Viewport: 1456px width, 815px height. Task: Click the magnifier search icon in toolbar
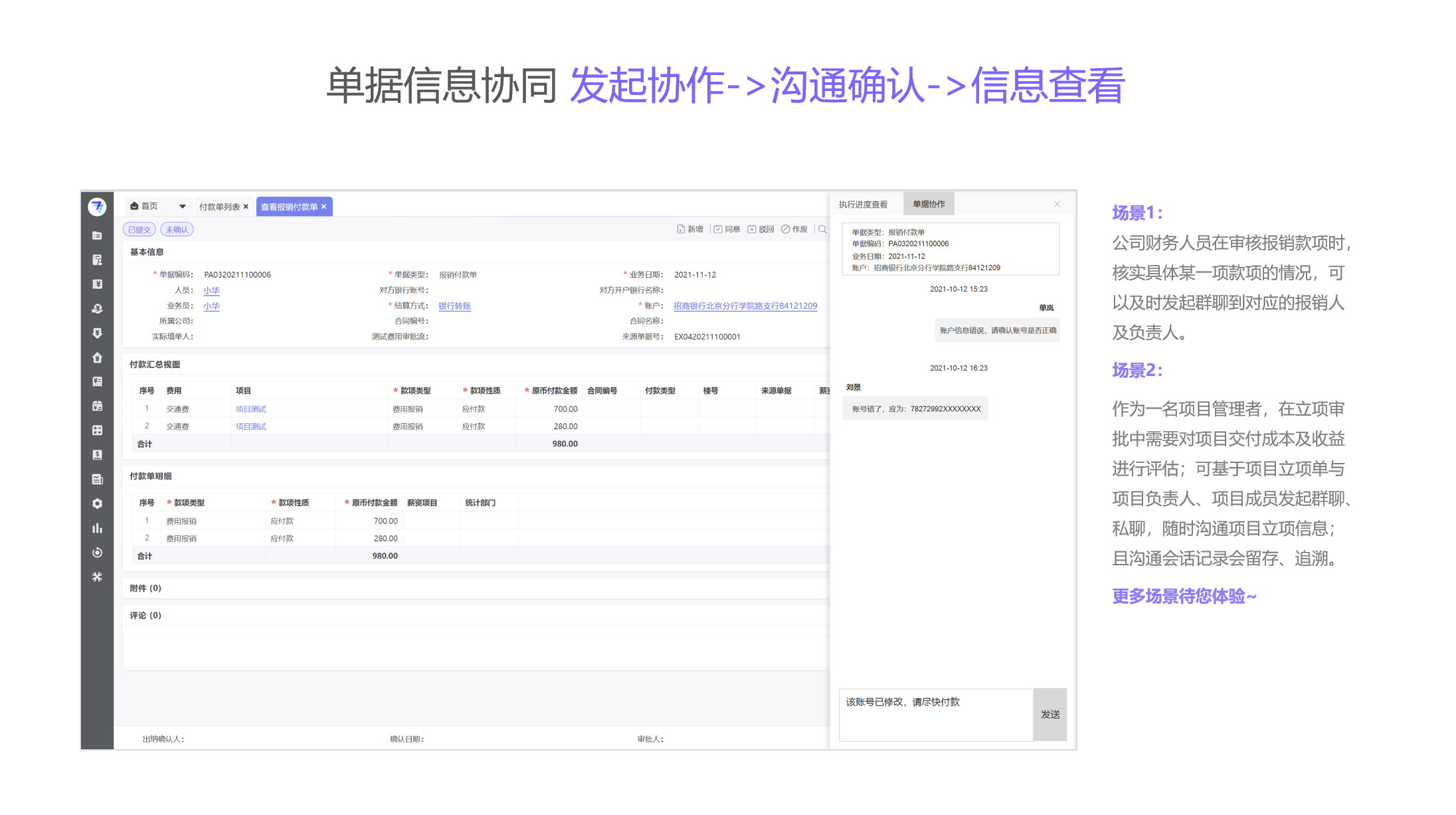click(x=822, y=229)
